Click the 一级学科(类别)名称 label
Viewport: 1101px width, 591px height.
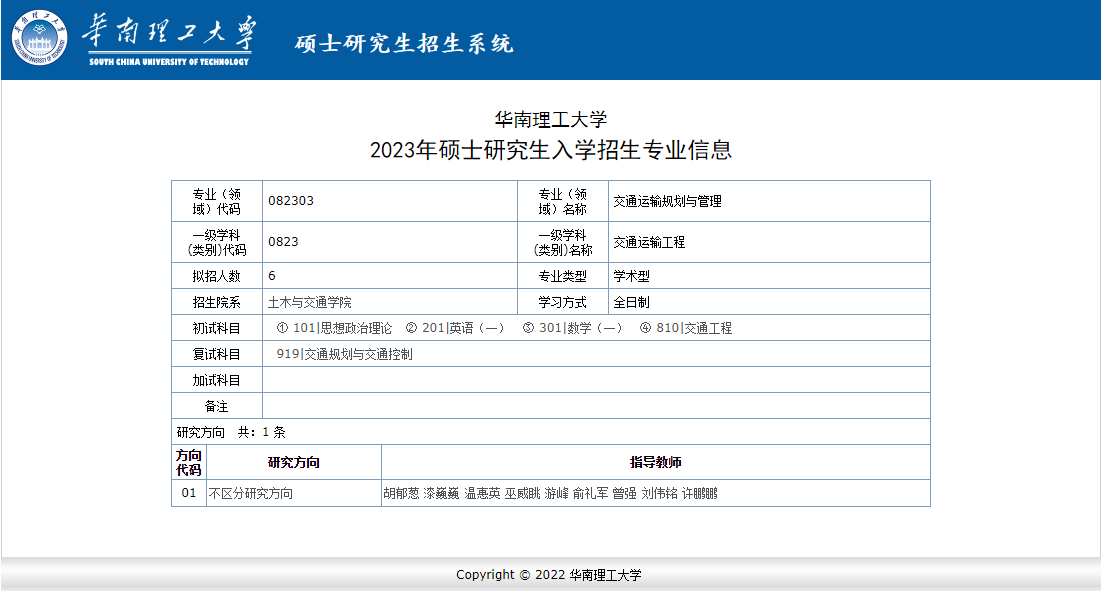click(x=562, y=242)
